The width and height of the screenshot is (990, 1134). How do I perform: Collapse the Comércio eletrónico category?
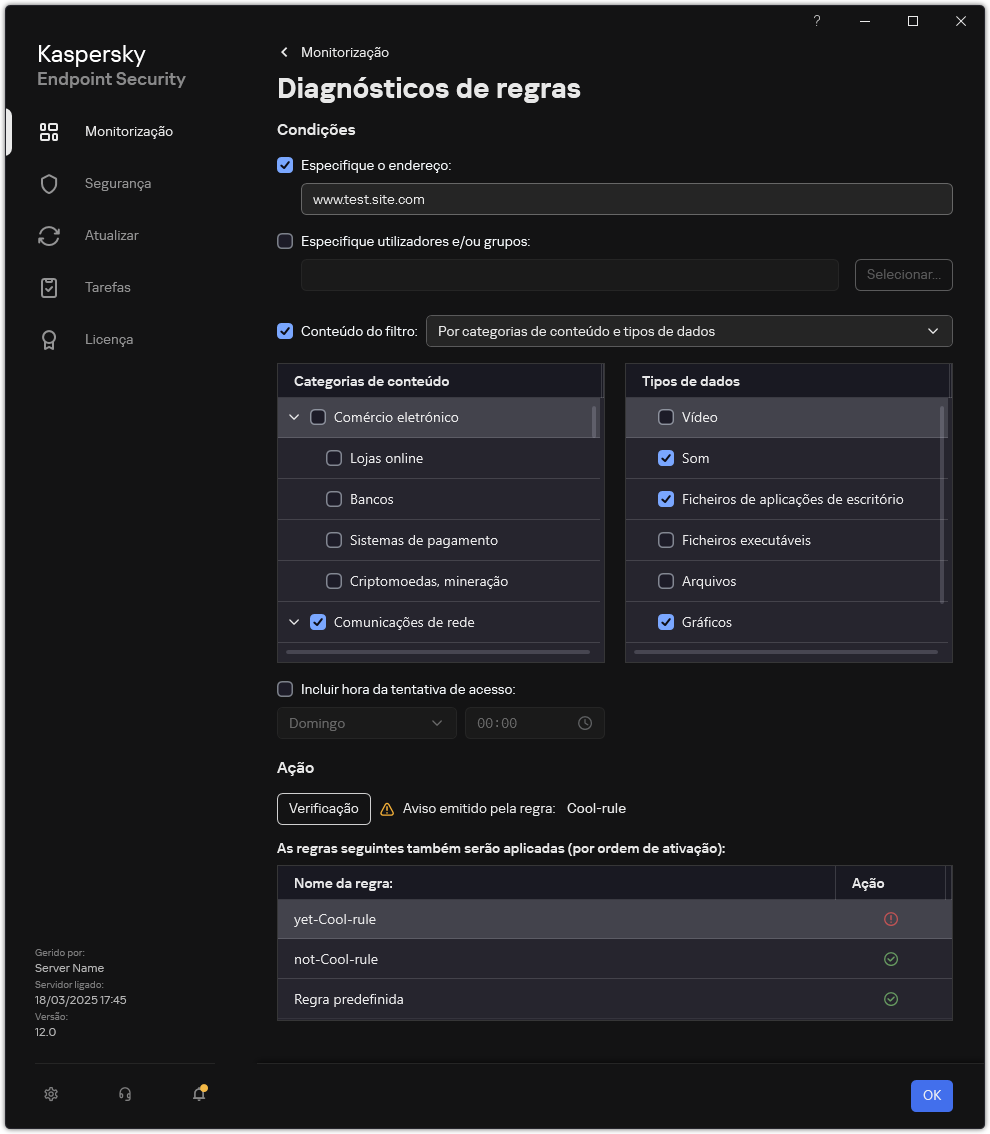(294, 417)
